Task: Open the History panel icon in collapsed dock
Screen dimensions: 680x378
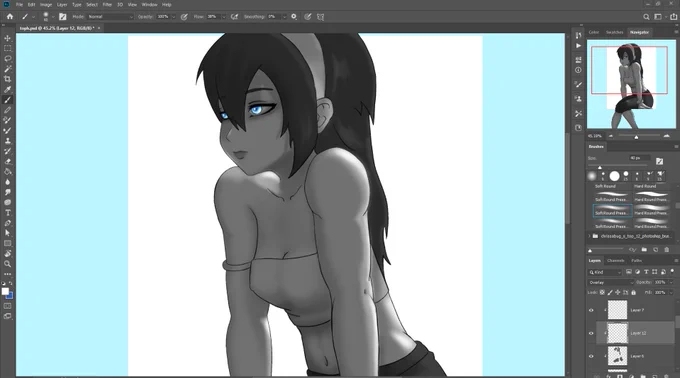Action: tap(578, 36)
